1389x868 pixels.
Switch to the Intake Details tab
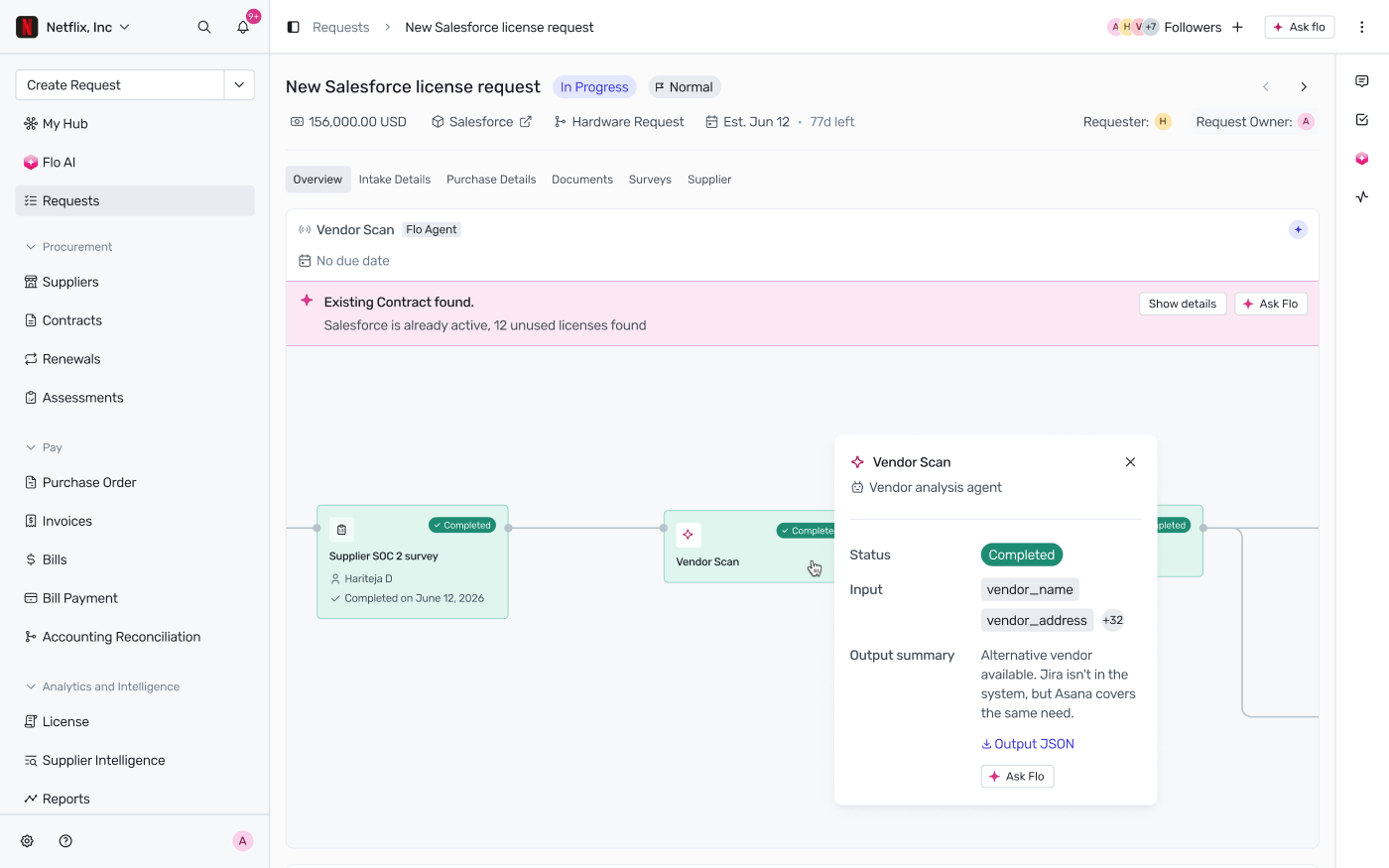[x=395, y=180]
